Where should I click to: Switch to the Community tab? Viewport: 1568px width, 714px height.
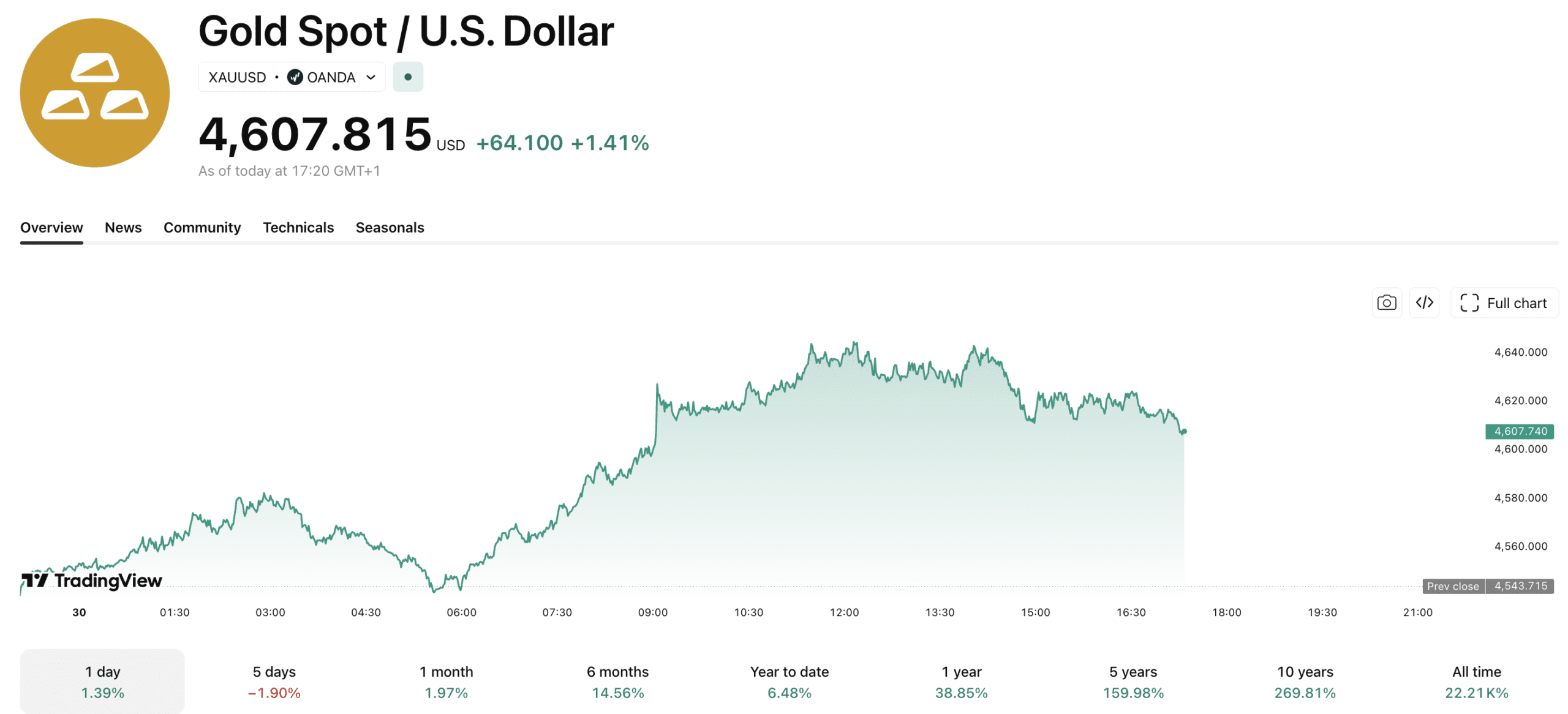click(x=202, y=227)
